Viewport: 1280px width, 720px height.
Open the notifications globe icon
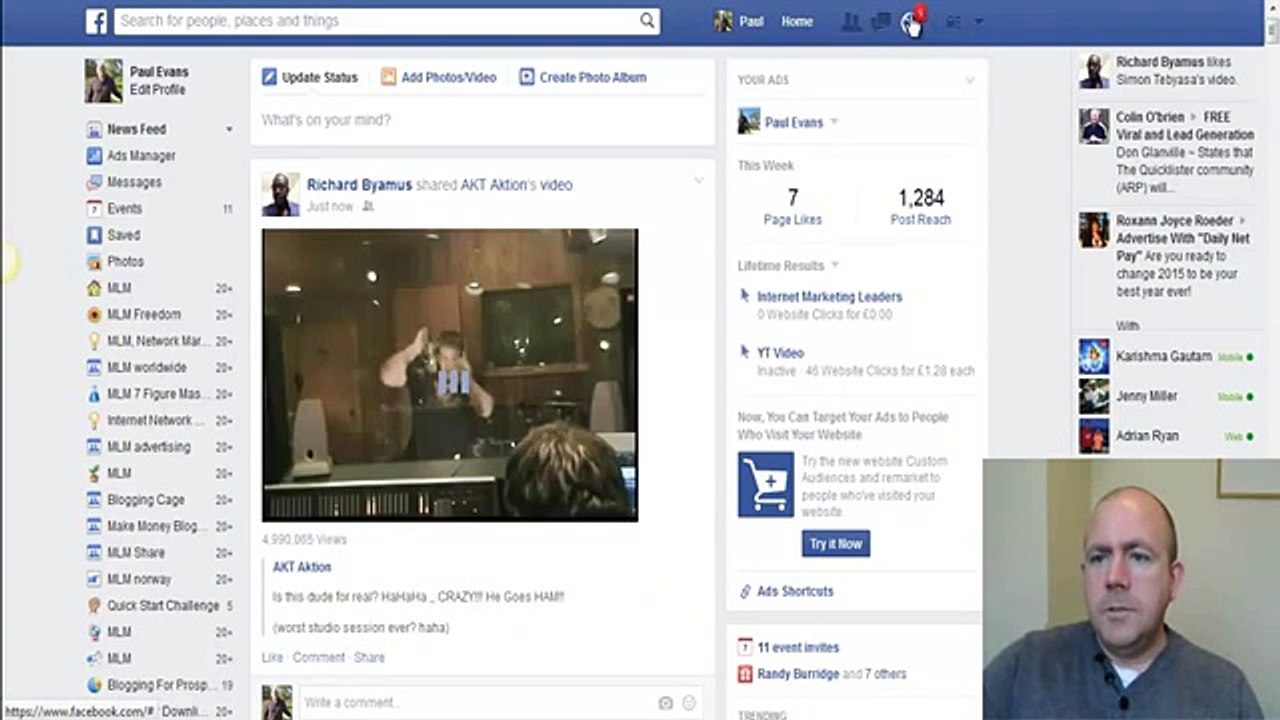(911, 23)
